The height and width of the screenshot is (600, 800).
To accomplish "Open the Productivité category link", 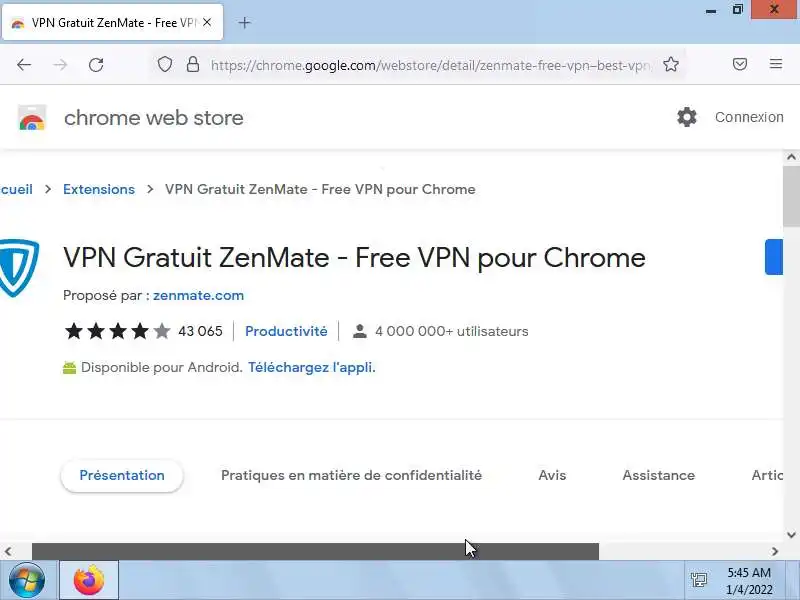I will (286, 331).
